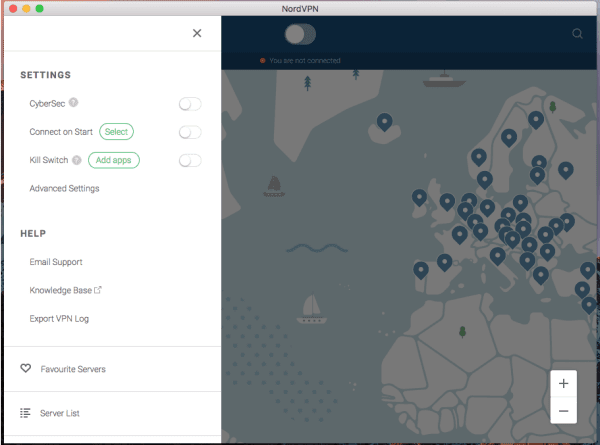Enable the Connect on Start toggle
The height and width of the screenshot is (445, 600).
click(x=190, y=132)
